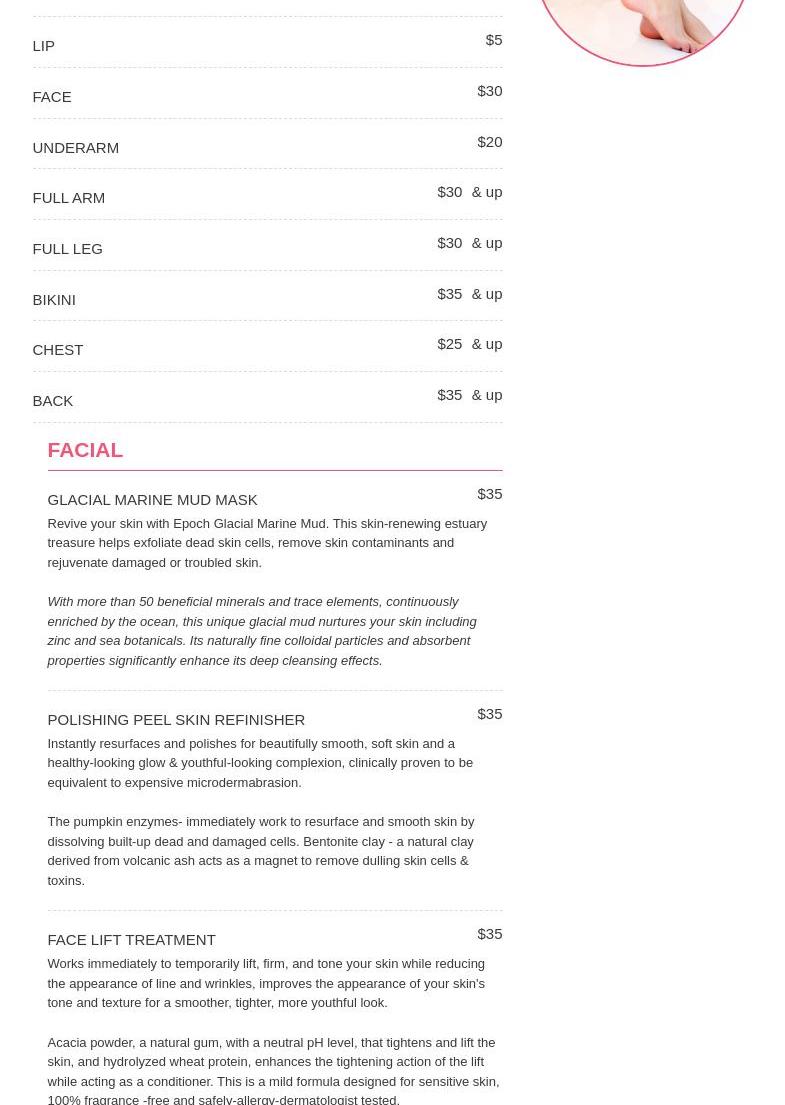Click the $20 price for UNDERARM
This screenshot has width=785, height=1105.
489,142
